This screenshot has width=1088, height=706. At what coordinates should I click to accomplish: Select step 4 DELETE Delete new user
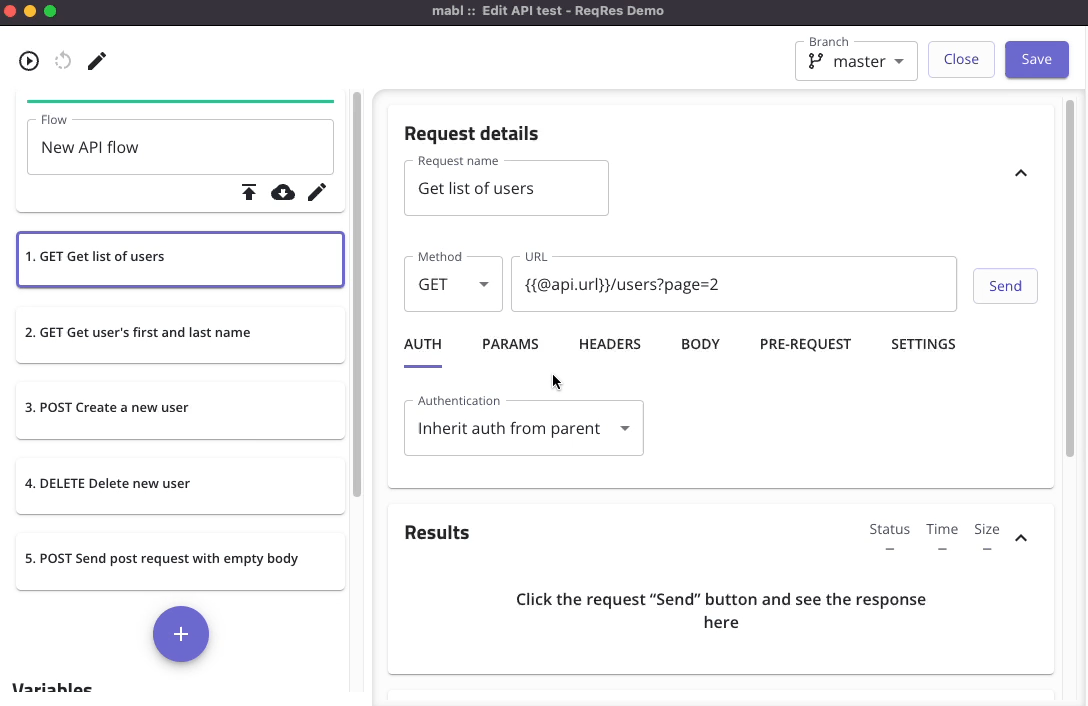180,485
